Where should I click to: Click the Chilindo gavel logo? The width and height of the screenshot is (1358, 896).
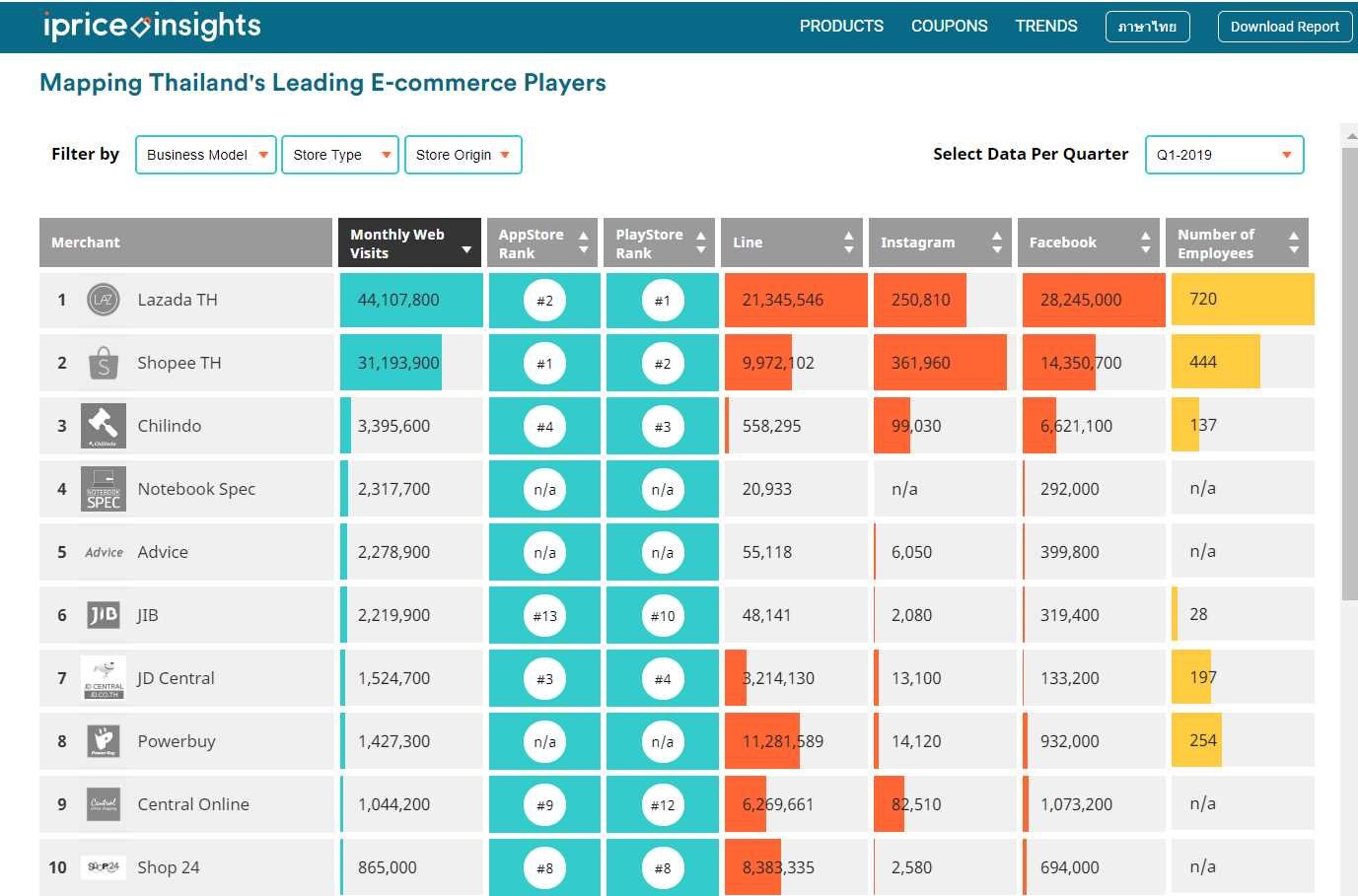tap(104, 426)
